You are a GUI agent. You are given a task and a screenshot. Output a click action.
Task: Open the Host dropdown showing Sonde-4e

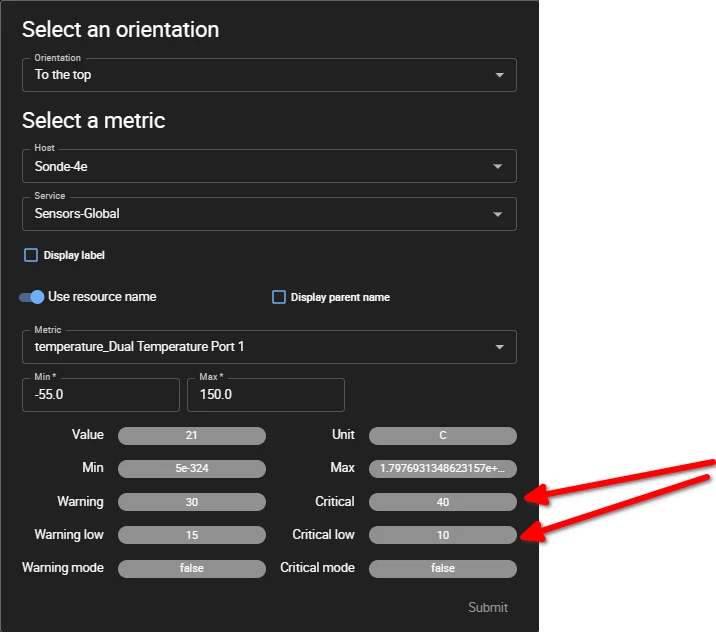tap(269, 166)
